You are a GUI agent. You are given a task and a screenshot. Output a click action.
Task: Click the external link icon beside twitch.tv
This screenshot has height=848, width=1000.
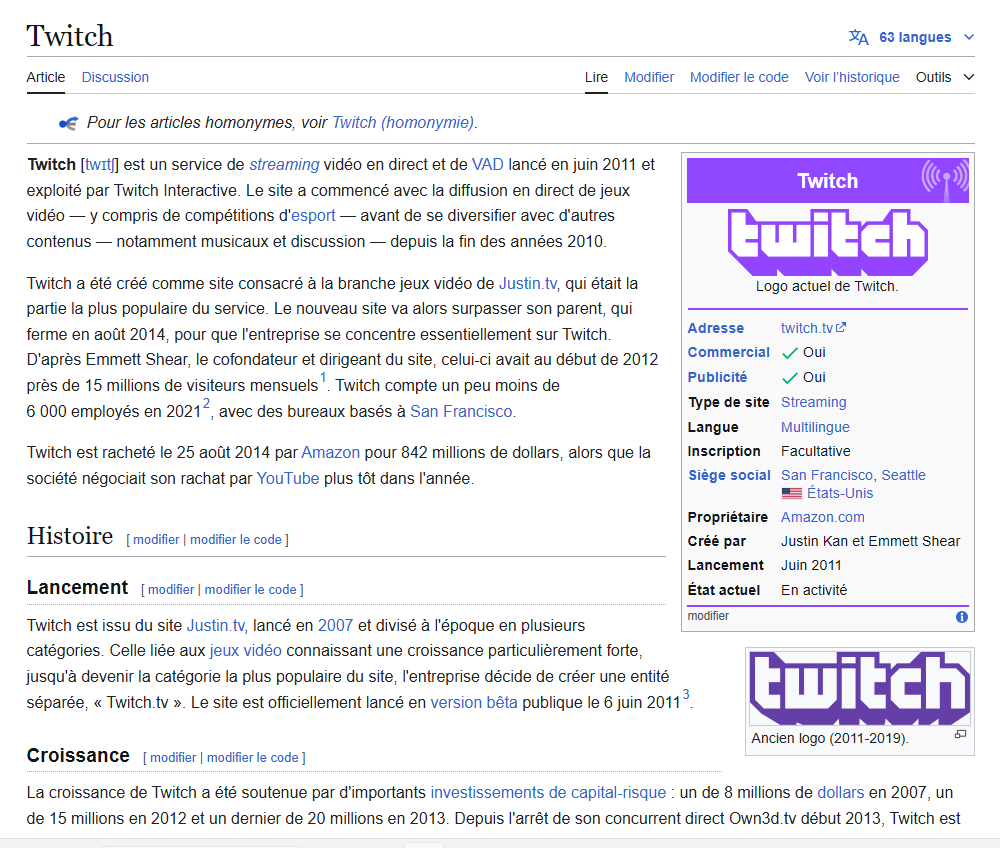point(841,327)
